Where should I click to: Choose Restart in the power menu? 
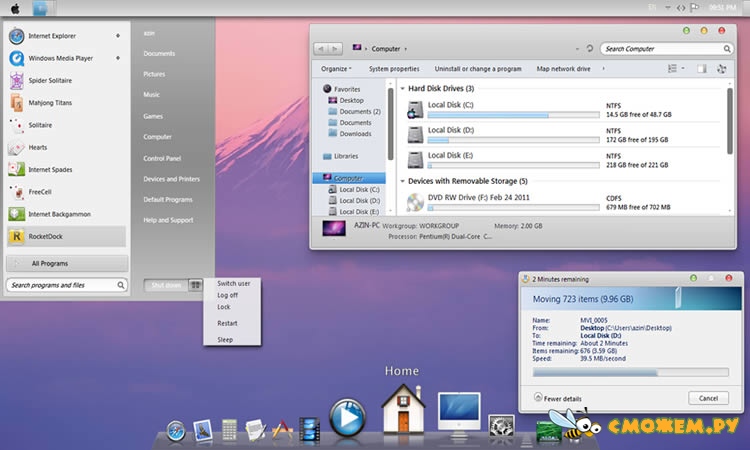227,323
